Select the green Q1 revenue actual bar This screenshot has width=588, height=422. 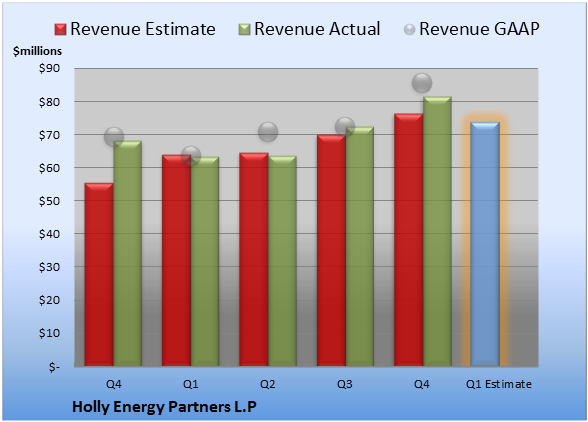point(205,261)
